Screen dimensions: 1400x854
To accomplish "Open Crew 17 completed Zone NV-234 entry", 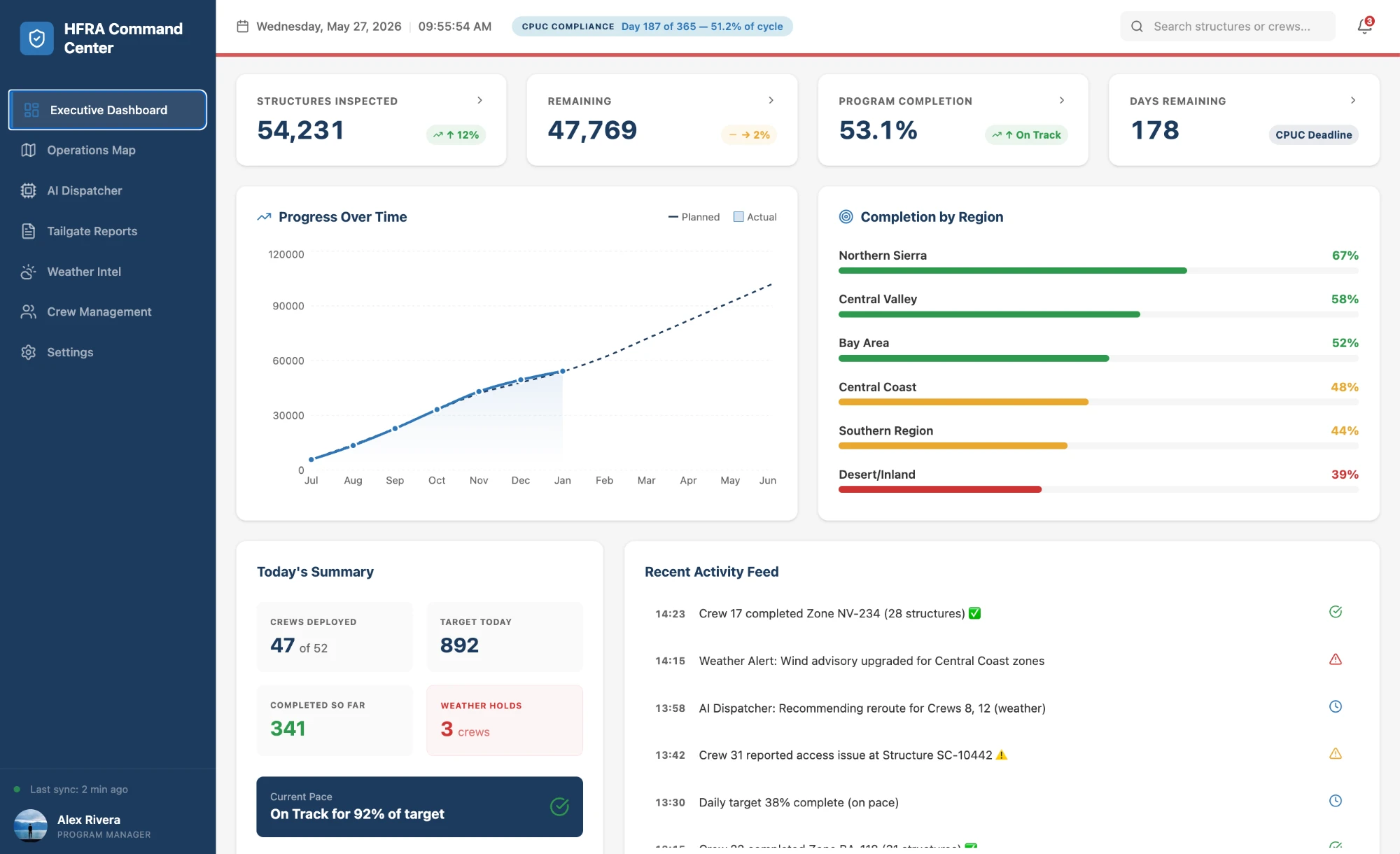I will pos(1001,613).
